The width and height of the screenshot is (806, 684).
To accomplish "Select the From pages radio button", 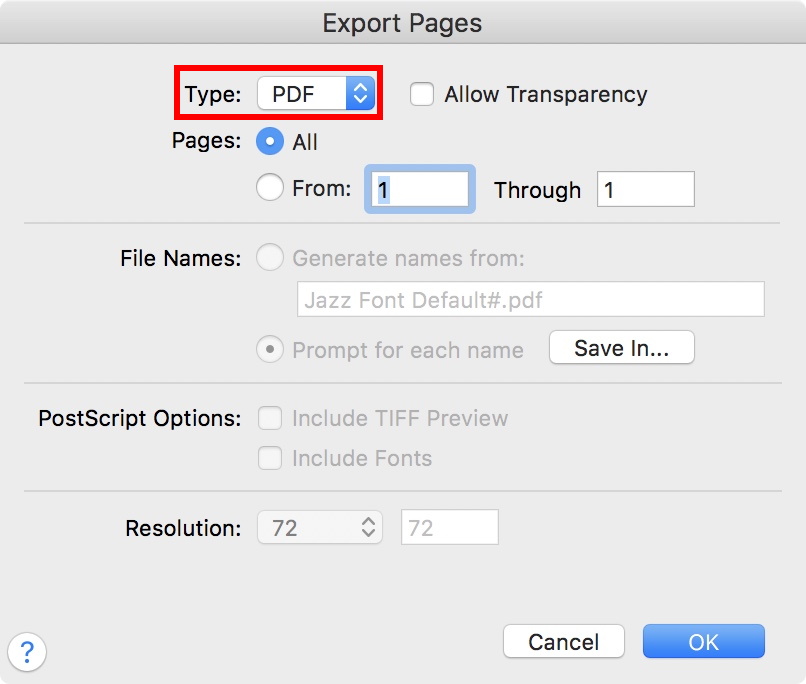I will 270,188.
